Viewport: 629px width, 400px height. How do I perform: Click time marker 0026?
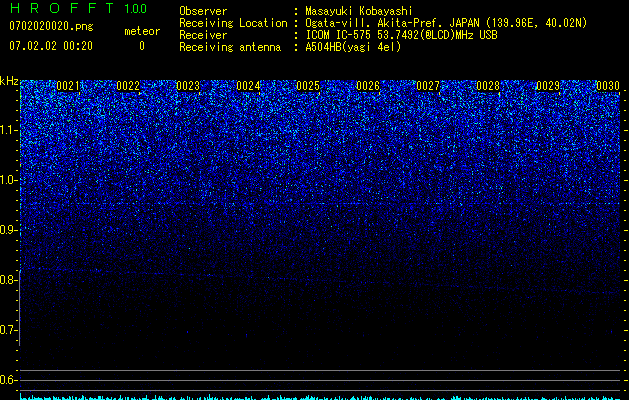point(368,86)
